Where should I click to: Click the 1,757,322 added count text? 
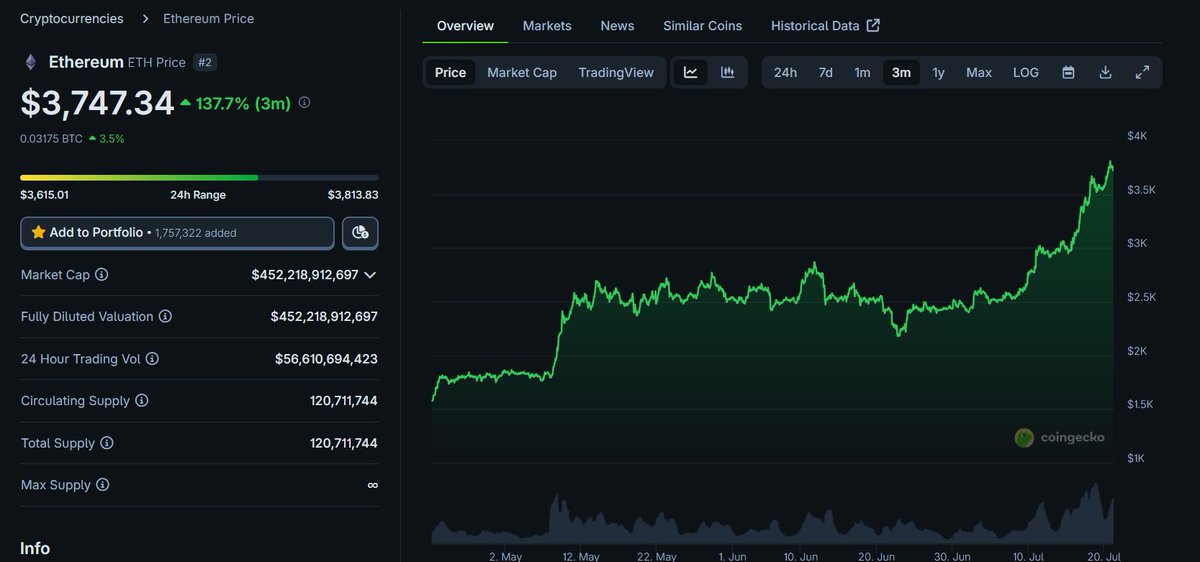[x=196, y=232]
